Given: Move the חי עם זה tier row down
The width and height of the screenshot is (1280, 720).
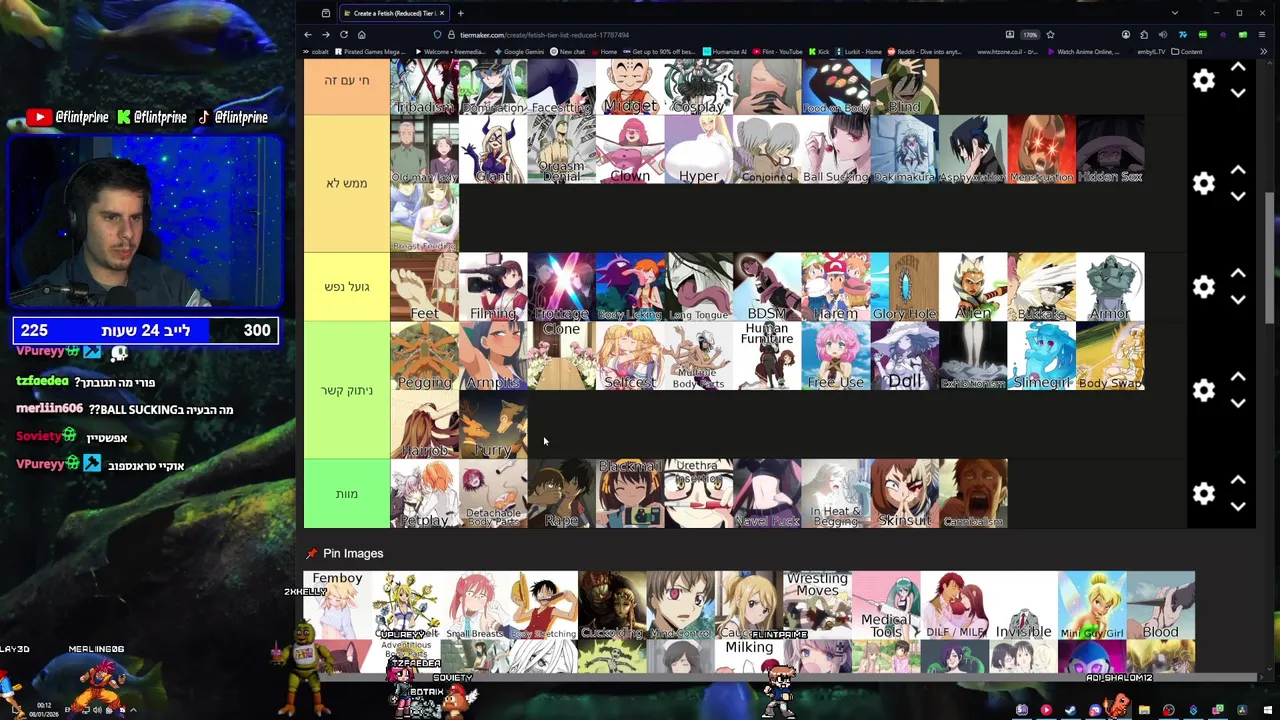Looking at the screenshot, I should tap(1238, 93).
